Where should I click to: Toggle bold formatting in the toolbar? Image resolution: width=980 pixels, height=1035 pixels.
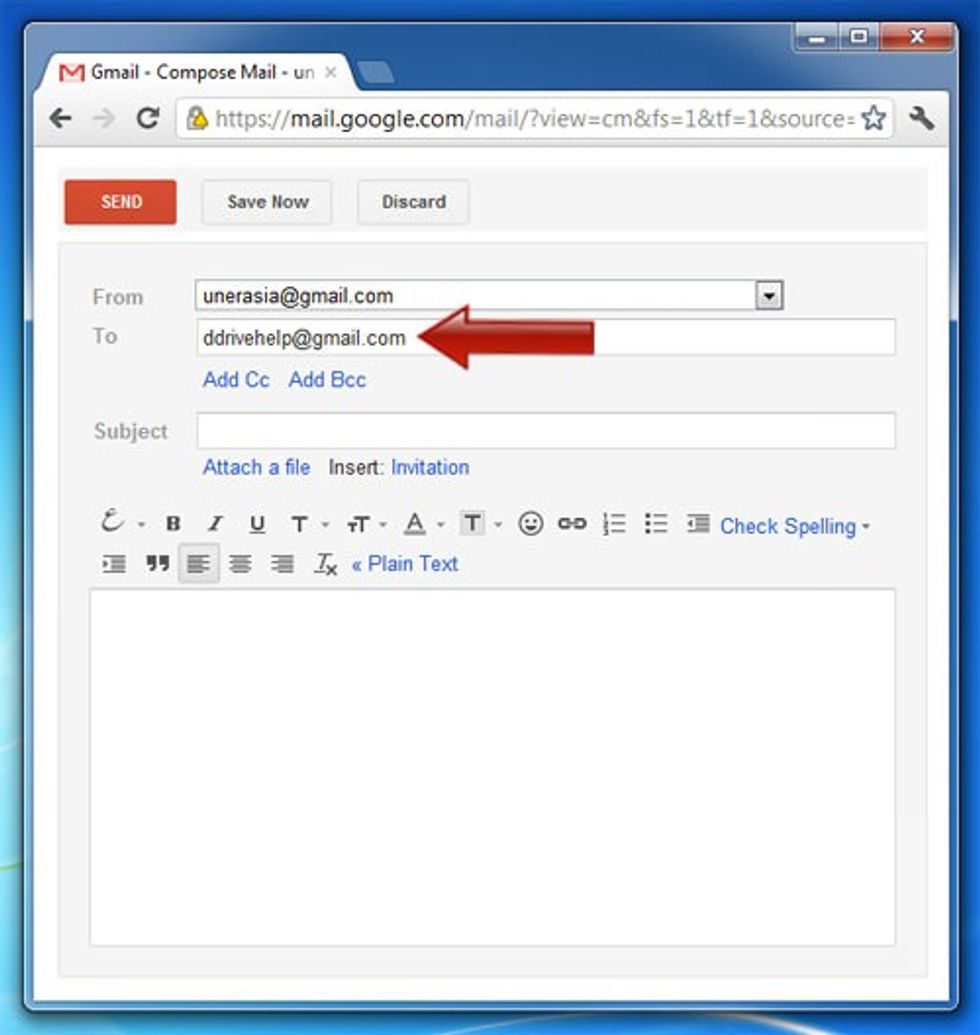(173, 524)
